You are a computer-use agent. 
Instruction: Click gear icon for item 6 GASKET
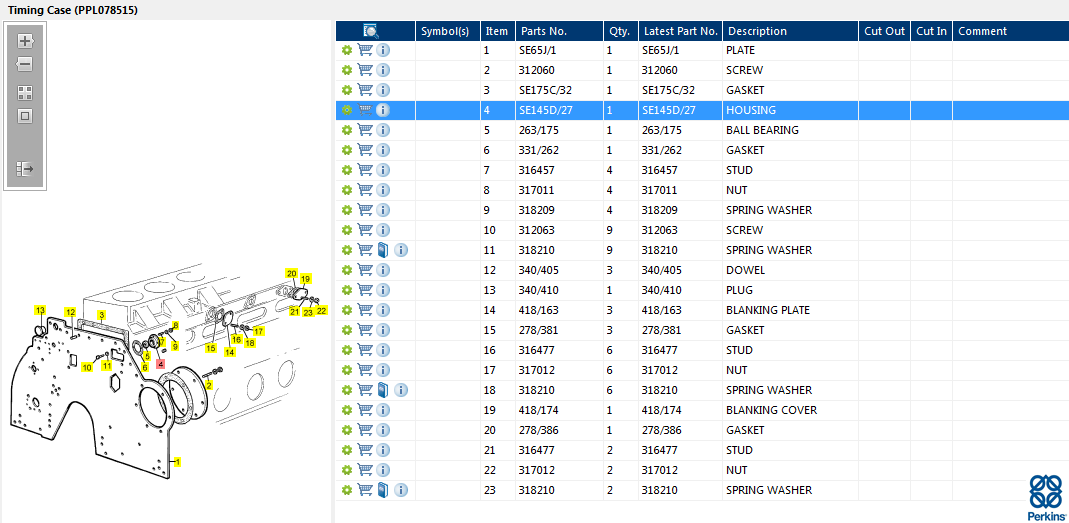coord(346,150)
